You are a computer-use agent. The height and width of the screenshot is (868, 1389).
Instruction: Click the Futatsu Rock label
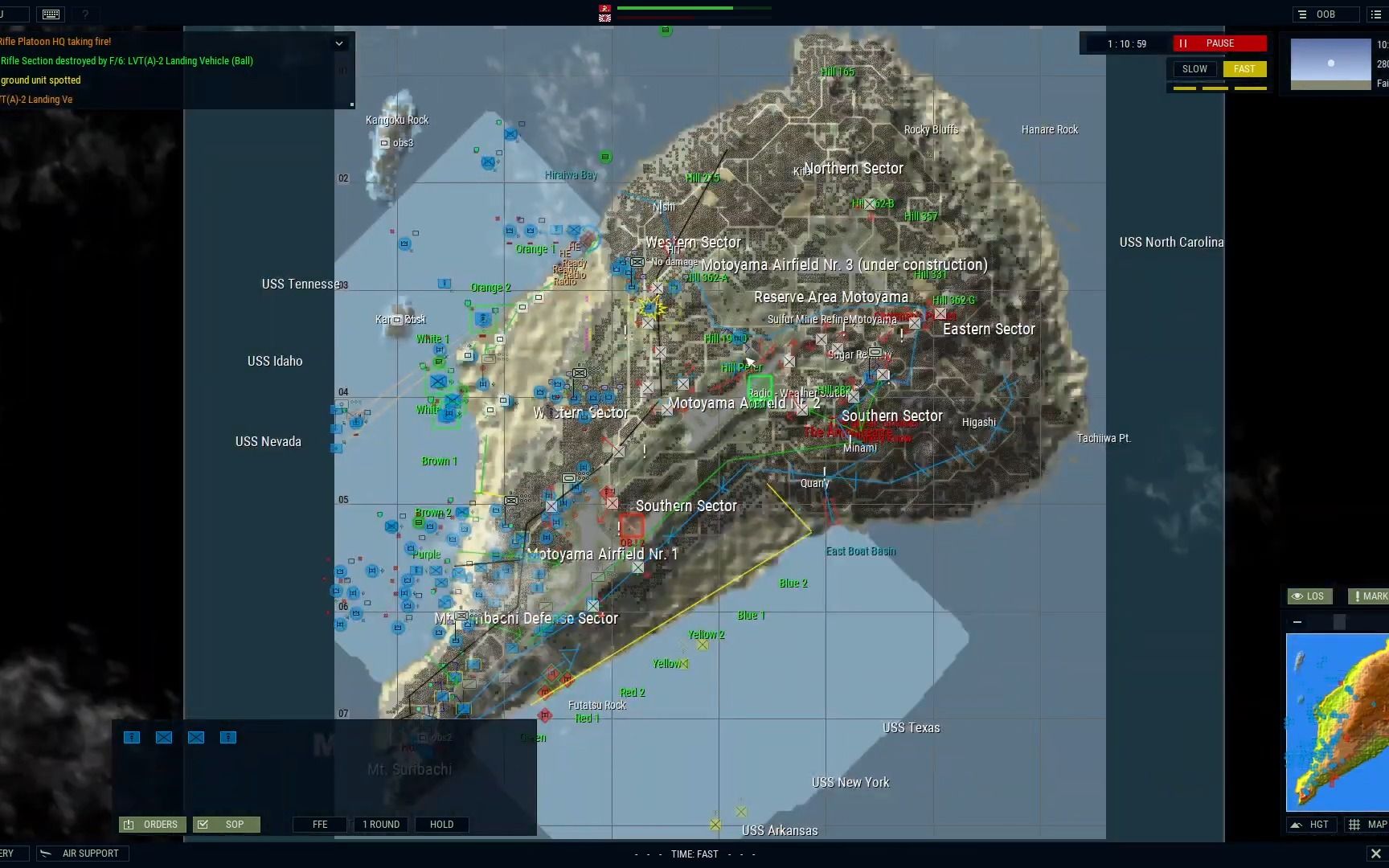pyautogui.click(x=597, y=706)
